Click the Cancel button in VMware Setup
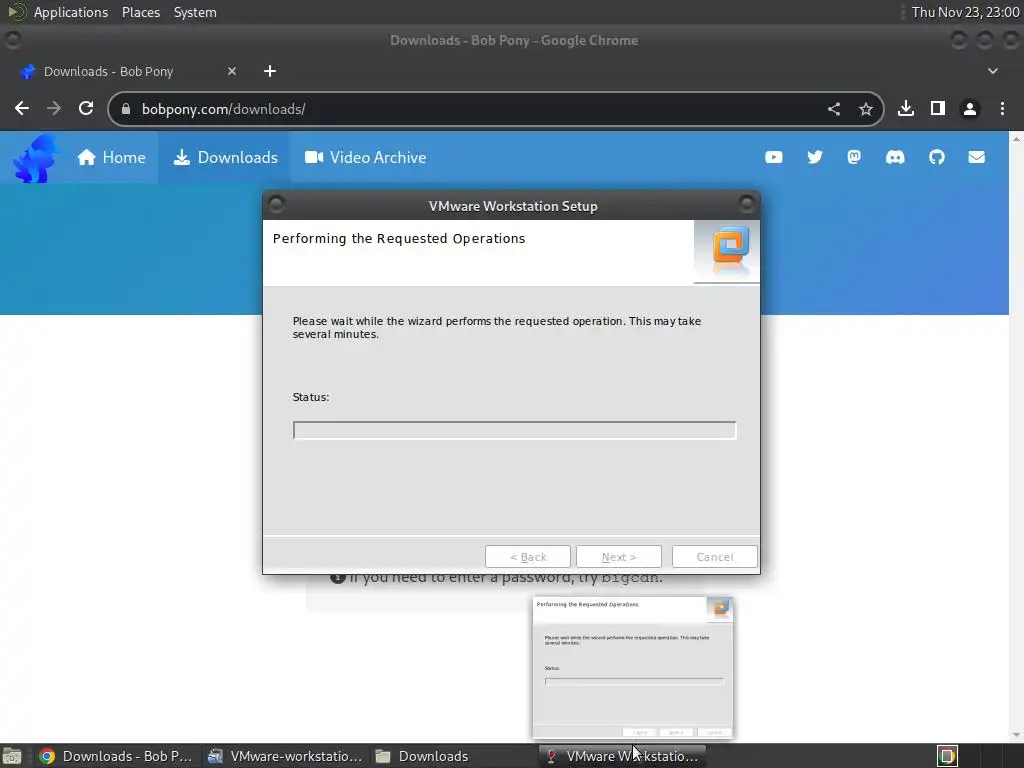 coord(714,557)
